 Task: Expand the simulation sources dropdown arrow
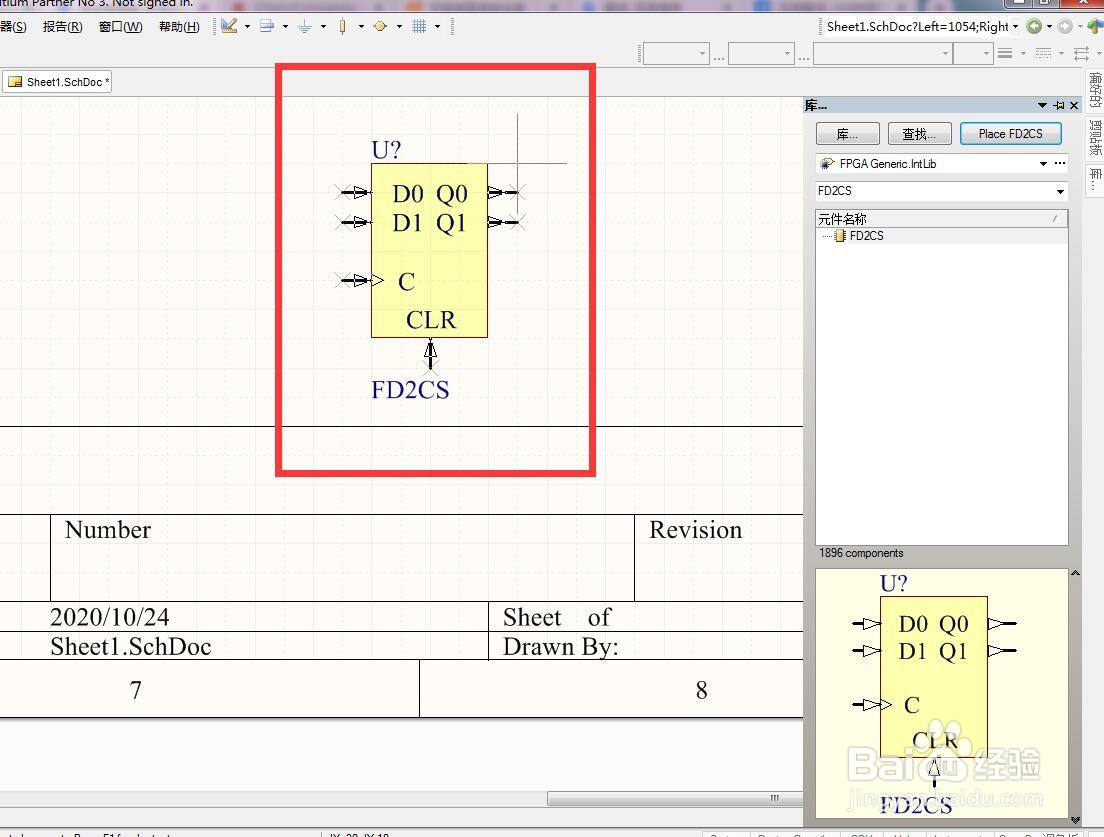coord(399,27)
